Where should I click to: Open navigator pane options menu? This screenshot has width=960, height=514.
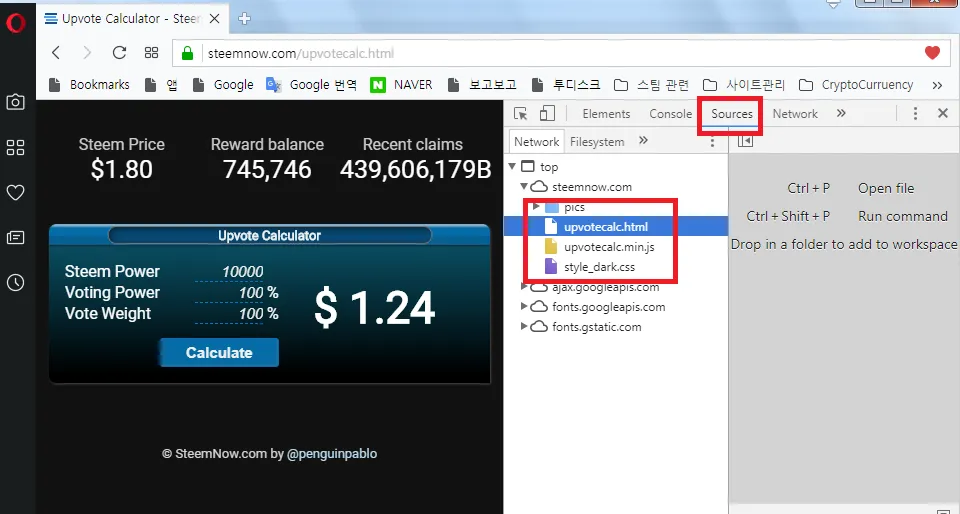712,142
